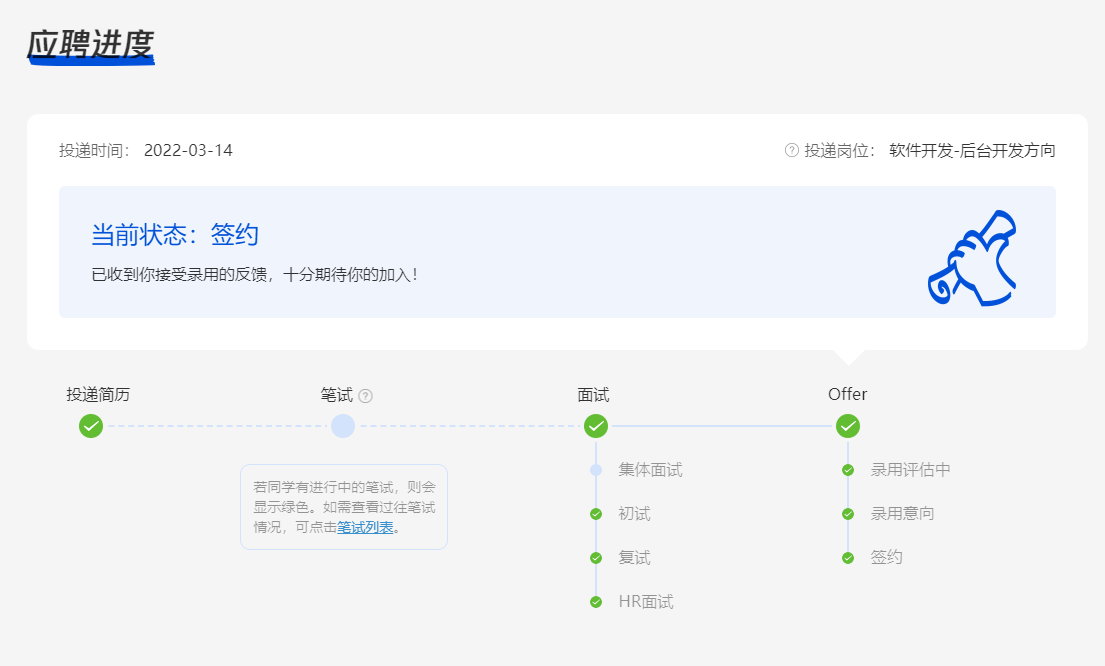Click the 笔试 stage circle
The image size is (1105, 666).
343,426
